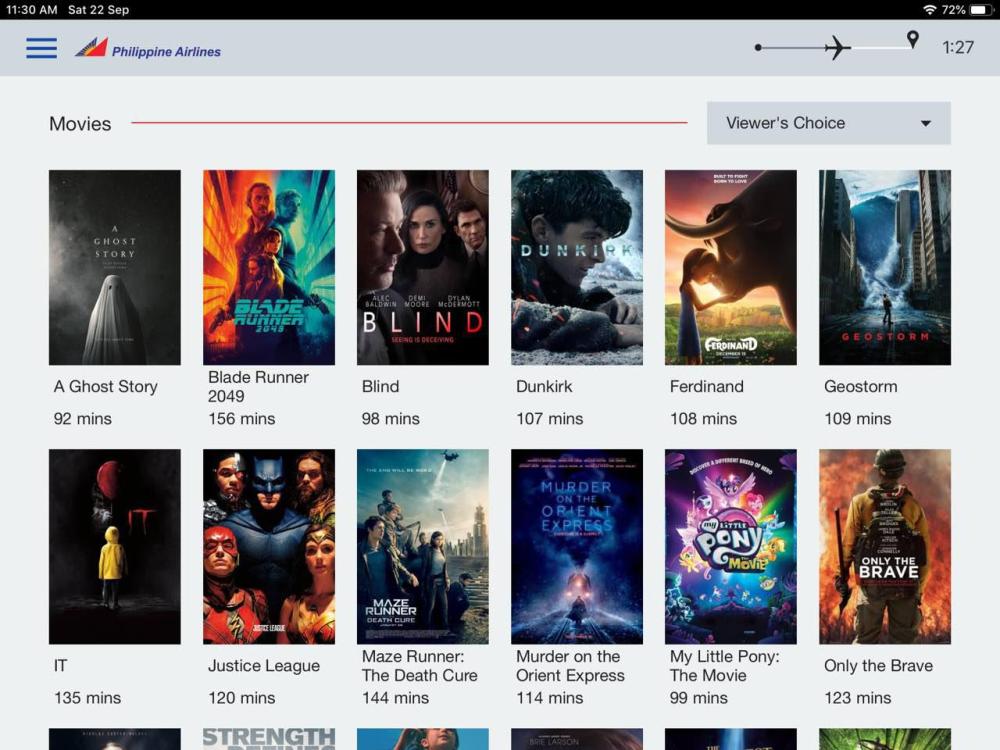Image resolution: width=1000 pixels, height=750 pixels.
Task: Click the Viewer's Choice dropdown arrow
Action: 925,124
